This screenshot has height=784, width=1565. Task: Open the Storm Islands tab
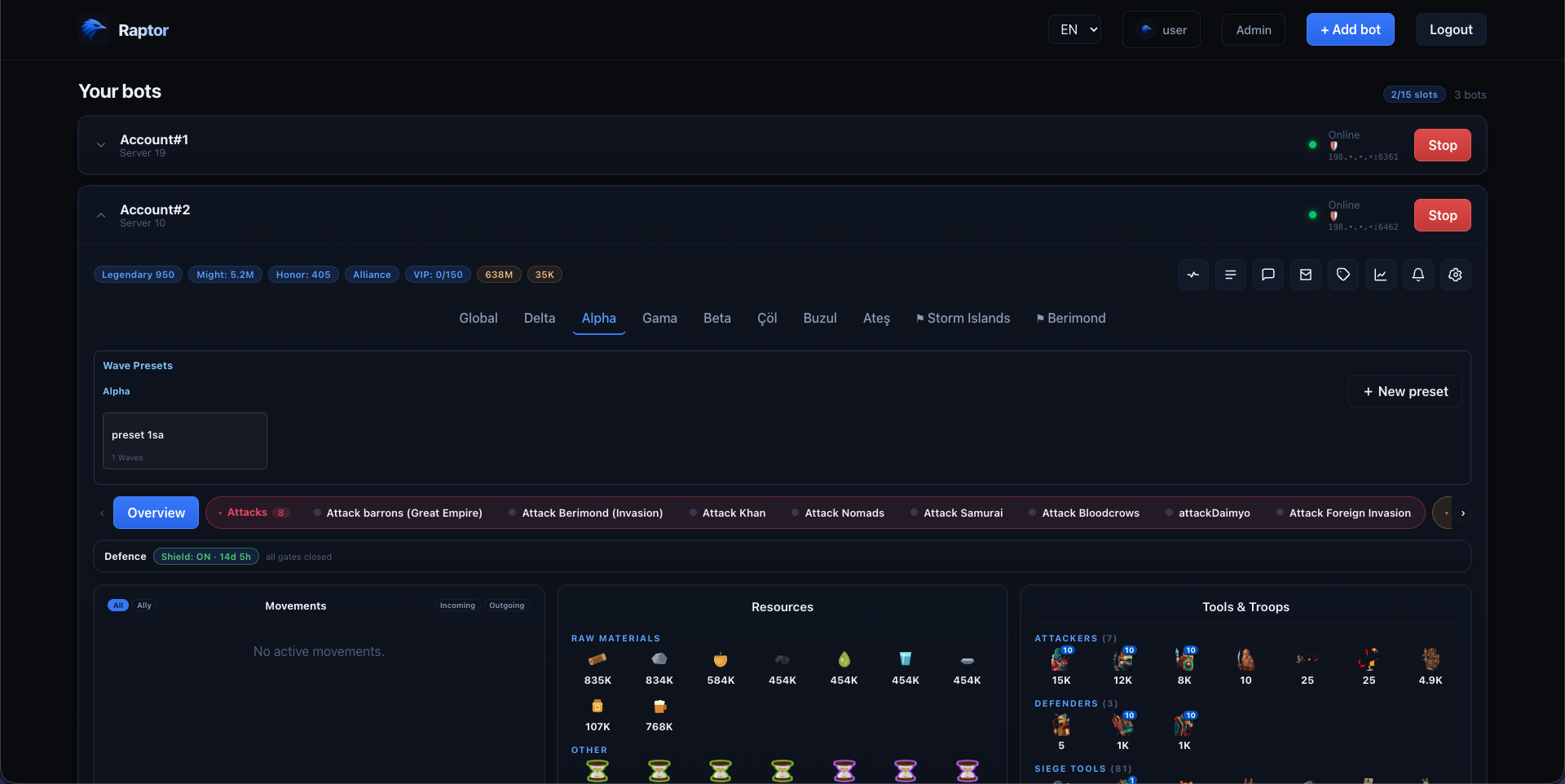tap(963, 318)
